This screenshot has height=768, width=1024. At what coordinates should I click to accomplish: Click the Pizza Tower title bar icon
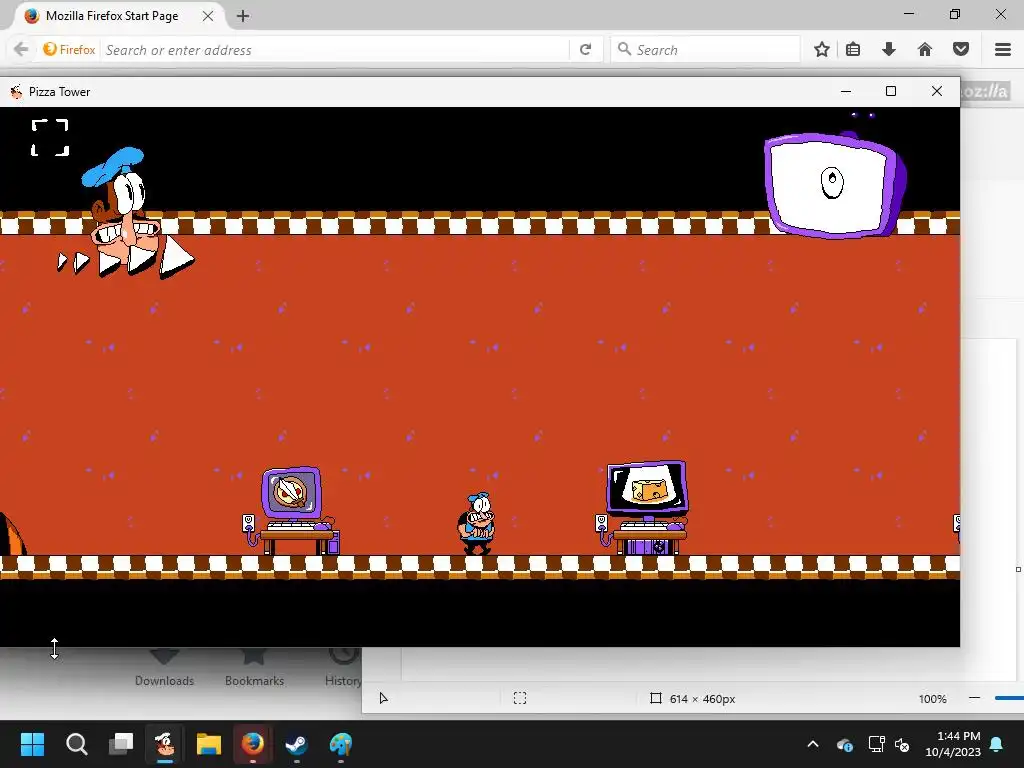[x=16, y=92]
